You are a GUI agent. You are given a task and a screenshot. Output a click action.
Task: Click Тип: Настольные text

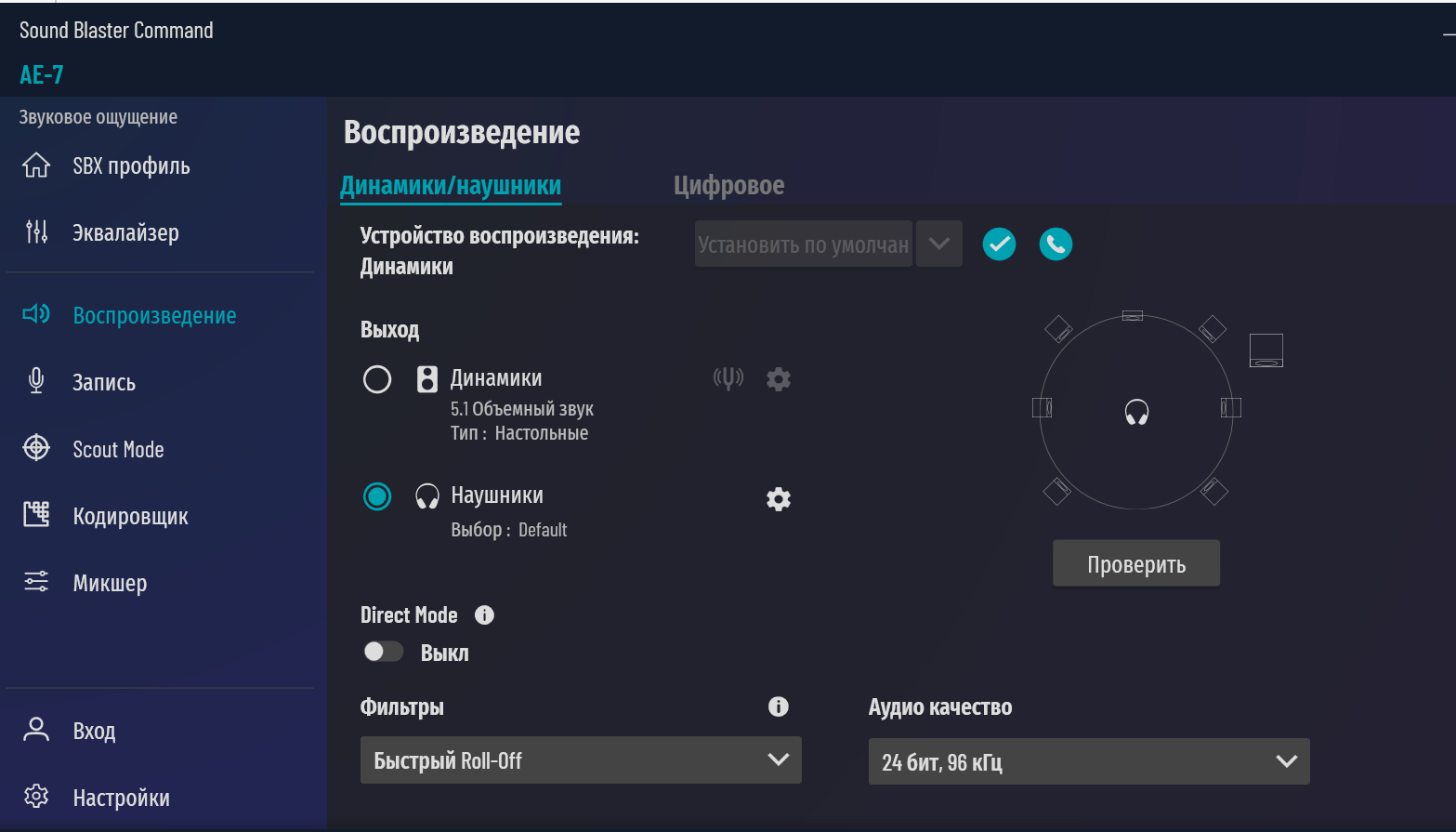[519, 433]
